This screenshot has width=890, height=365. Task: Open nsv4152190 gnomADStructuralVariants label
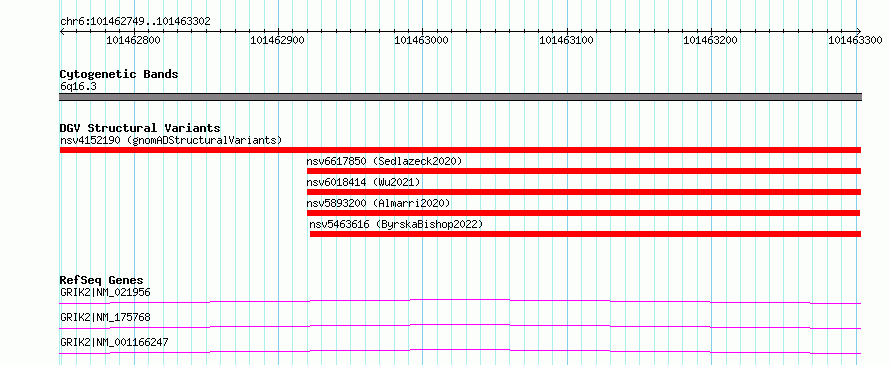(171, 140)
